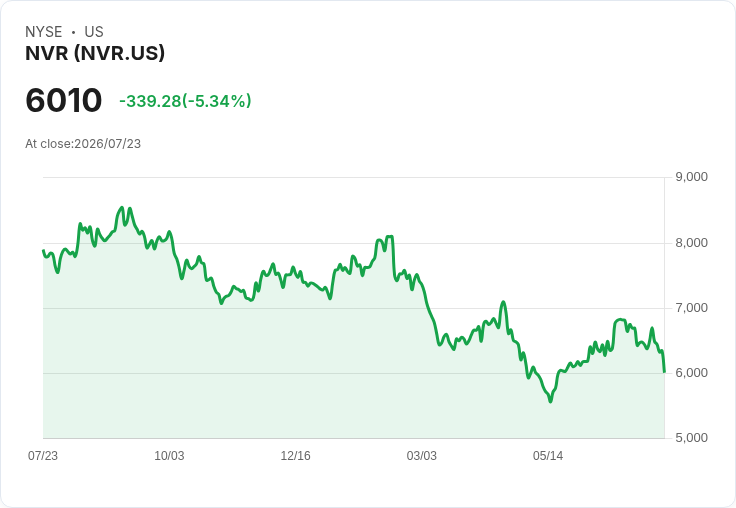Click the 07/23 x-axis date label
736x508 pixels.
click(43, 456)
